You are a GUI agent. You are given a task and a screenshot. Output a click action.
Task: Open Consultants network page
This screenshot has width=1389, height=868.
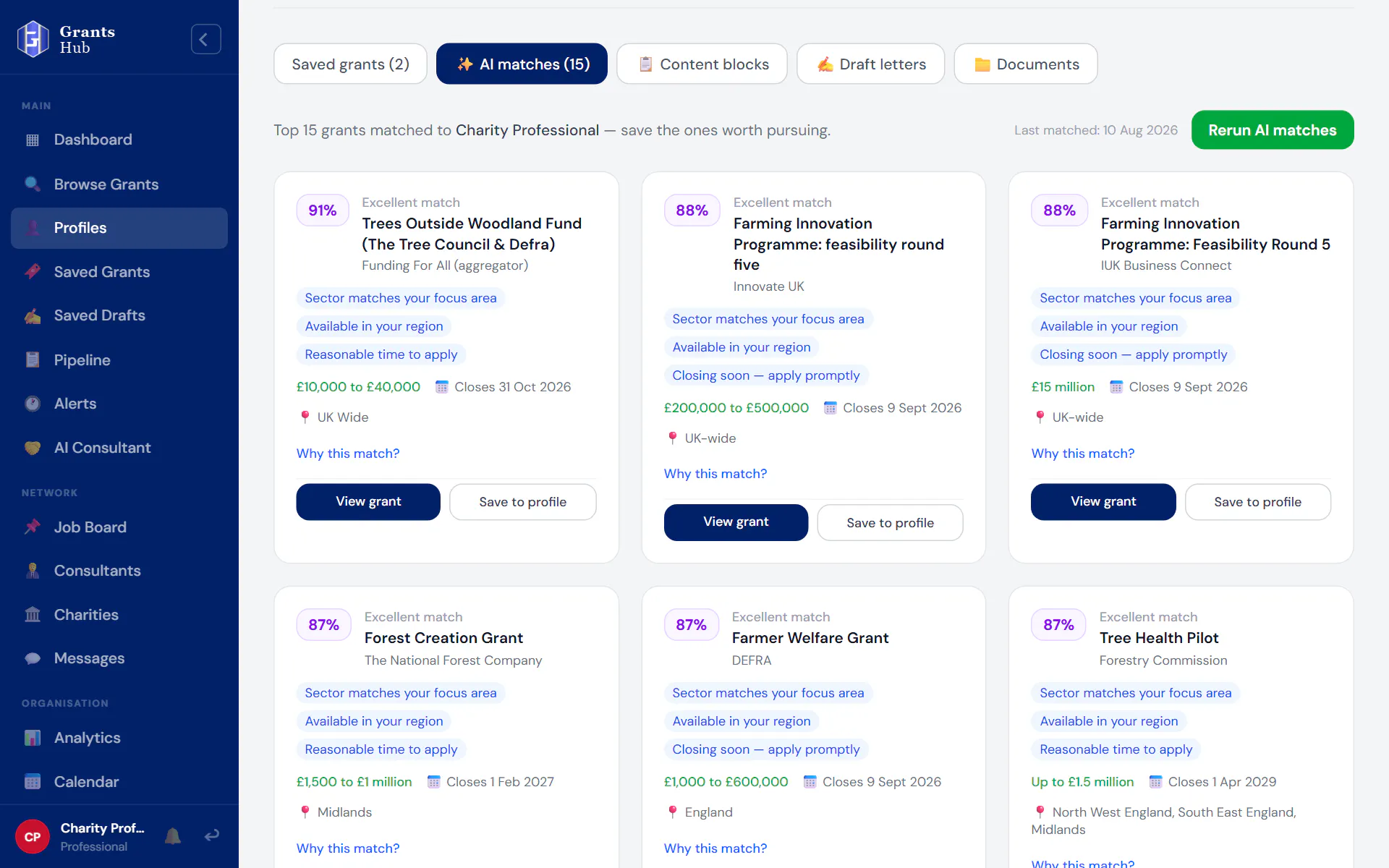(119, 571)
